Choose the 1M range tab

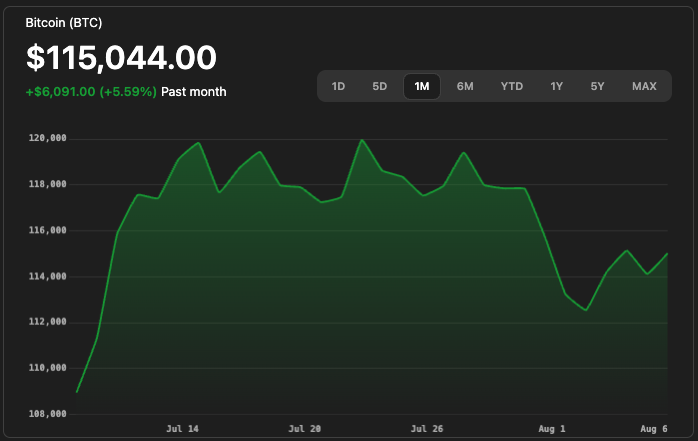[x=422, y=86]
